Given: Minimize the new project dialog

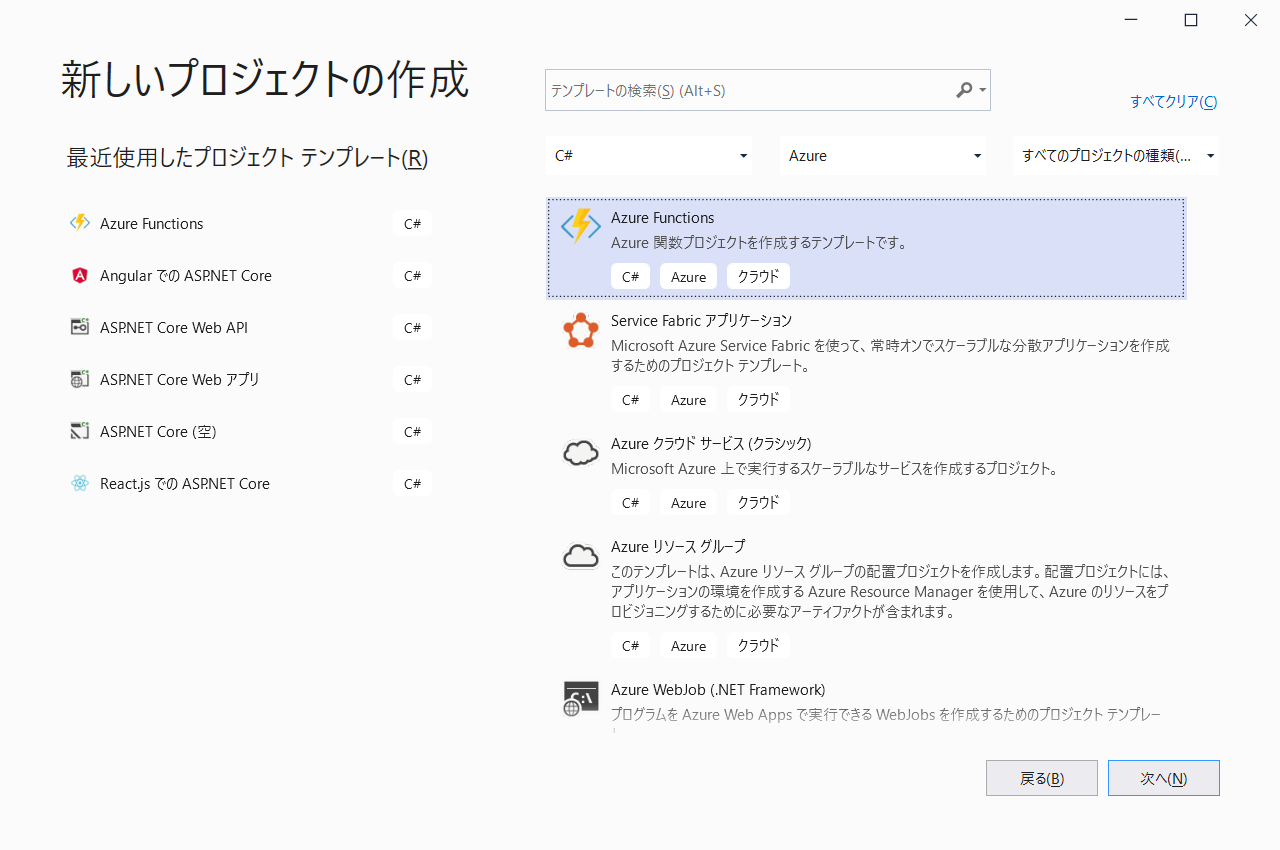Looking at the screenshot, I should [1131, 20].
